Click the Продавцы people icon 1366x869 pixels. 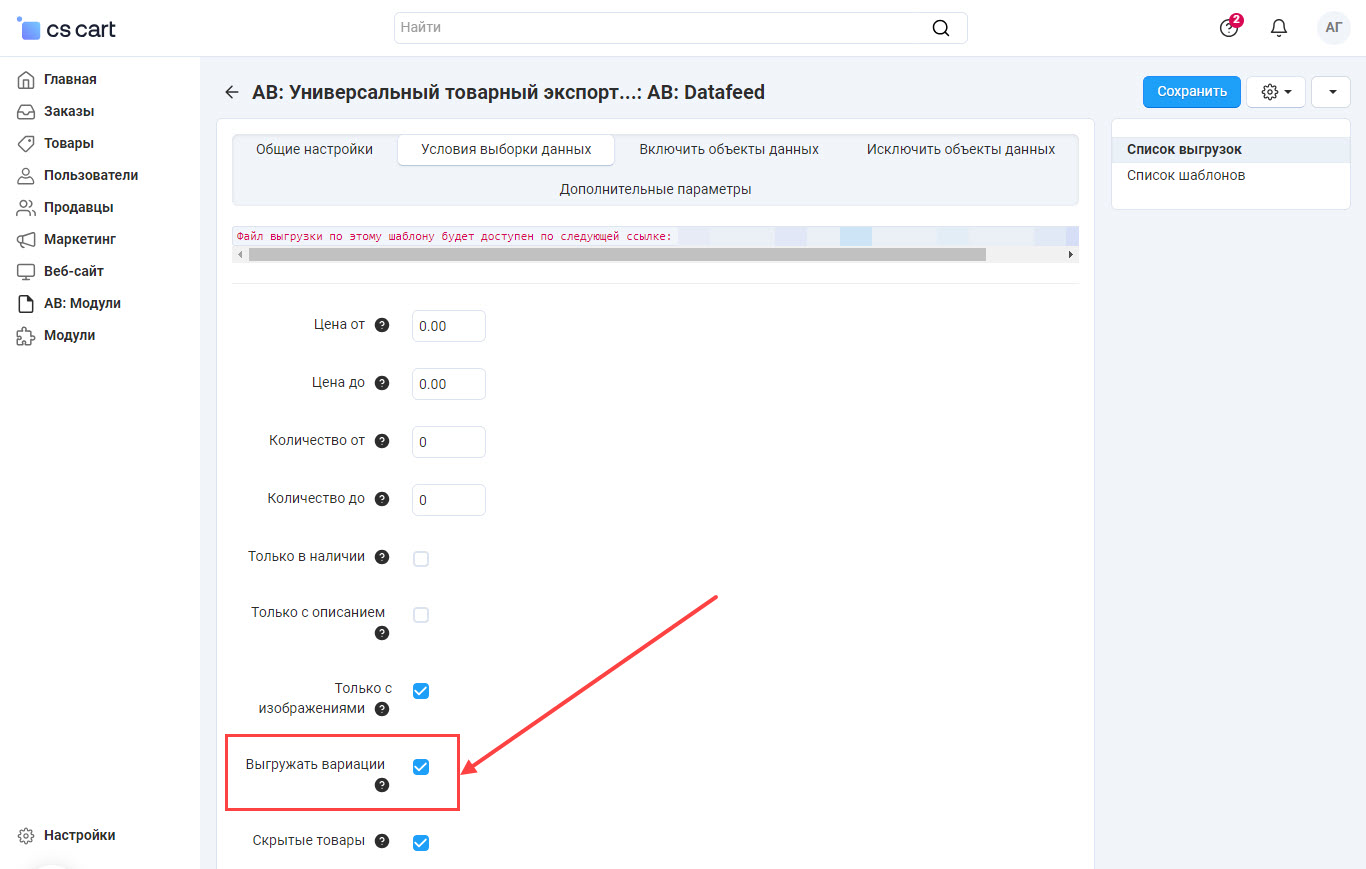point(26,207)
